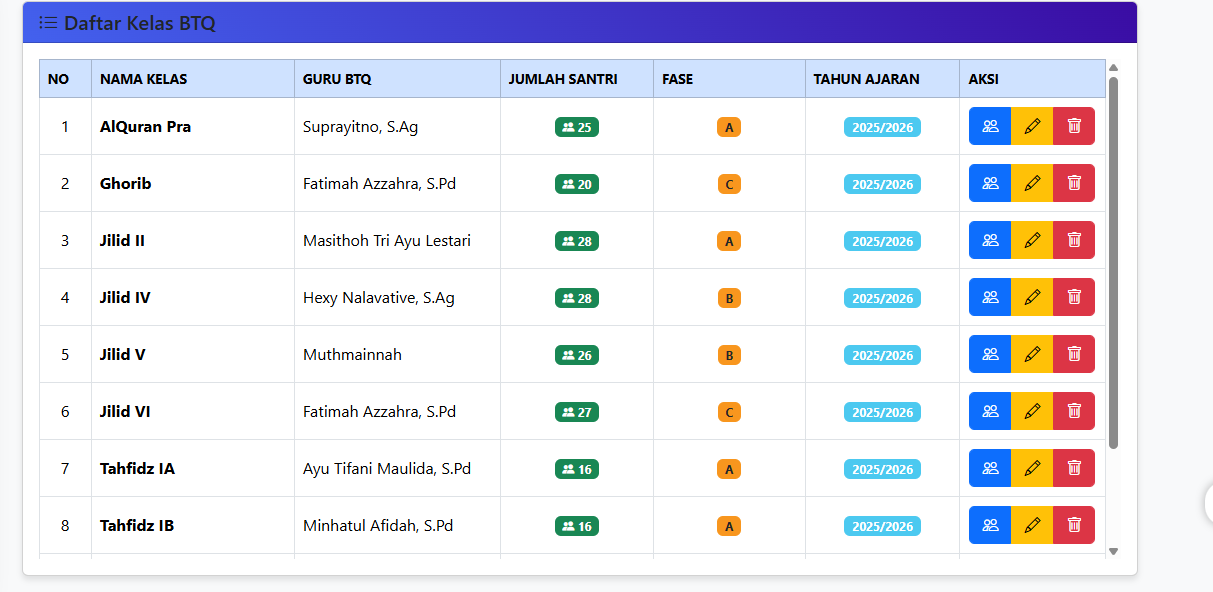
Task: Click the scrollbar up arrow
Action: 1113,68
